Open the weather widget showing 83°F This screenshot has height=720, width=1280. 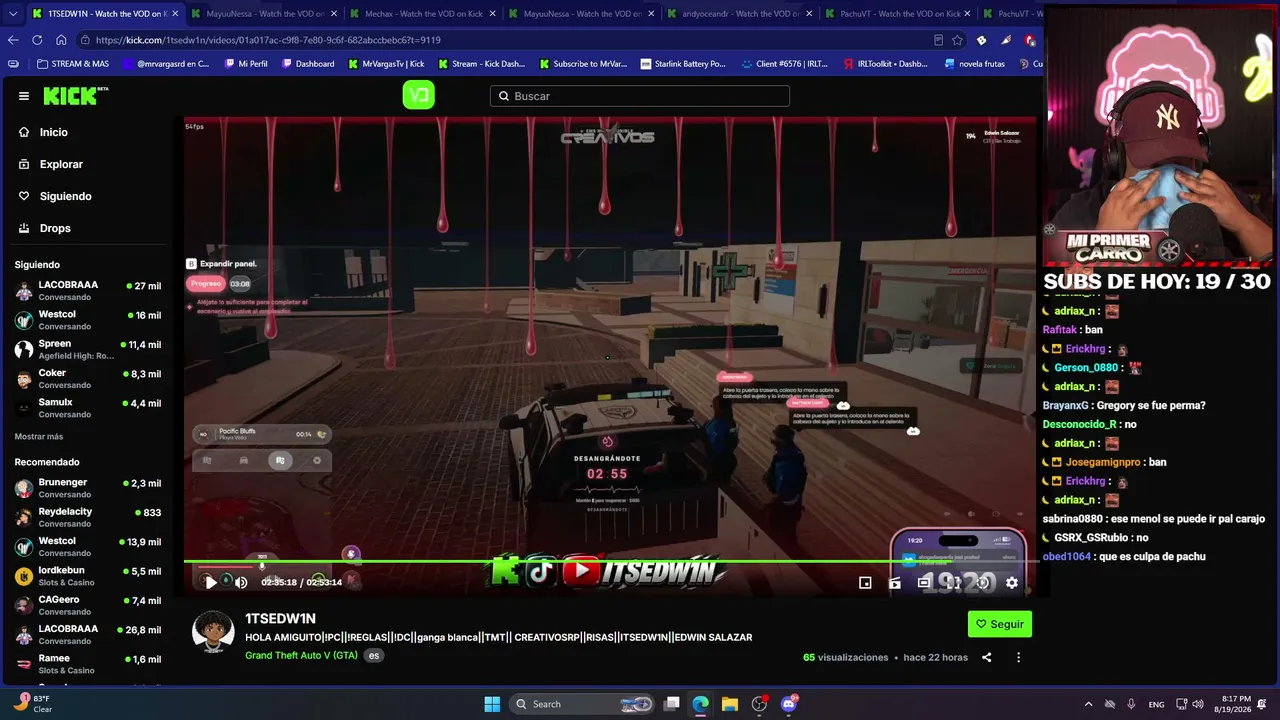point(34,704)
